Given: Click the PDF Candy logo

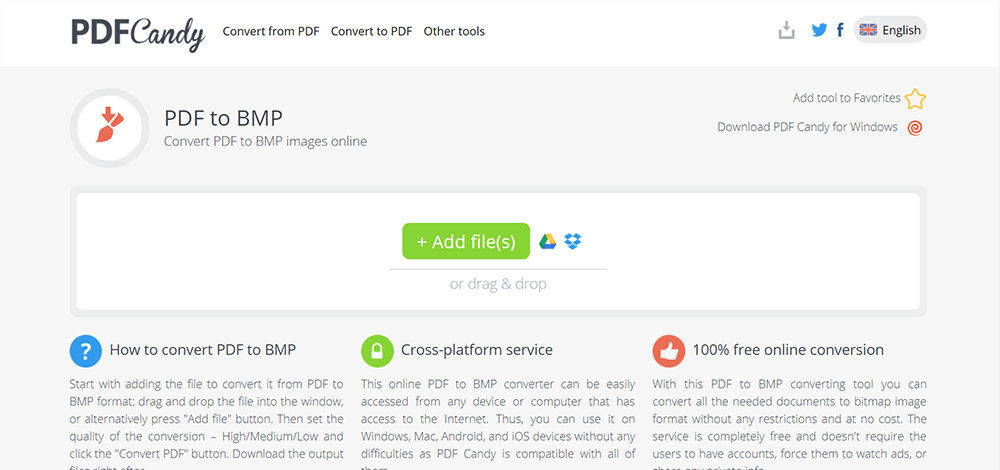Looking at the screenshot, I should [138, 32].
